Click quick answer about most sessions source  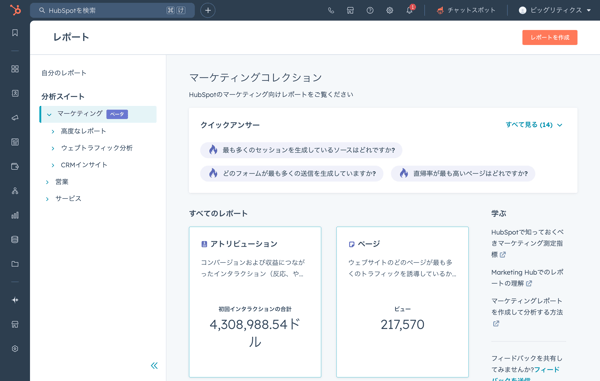[301, 150]
